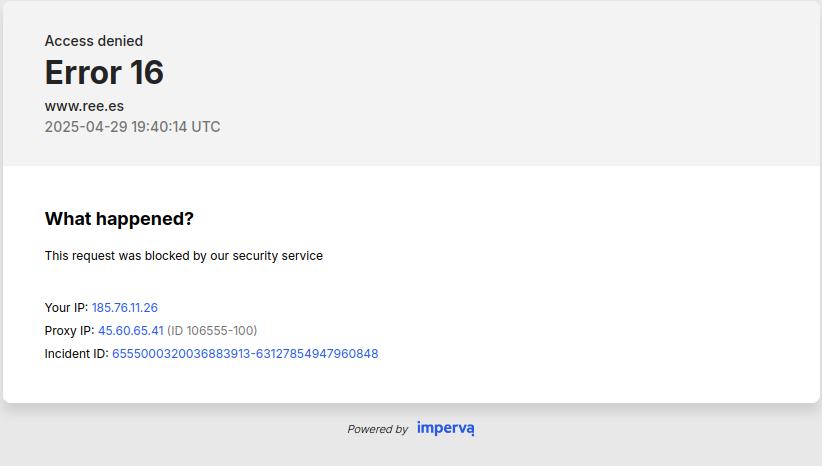Viewport: 822px width, 466px height.
Task: Click the www.ree.es domain text
Action: (x=84, y=106)
